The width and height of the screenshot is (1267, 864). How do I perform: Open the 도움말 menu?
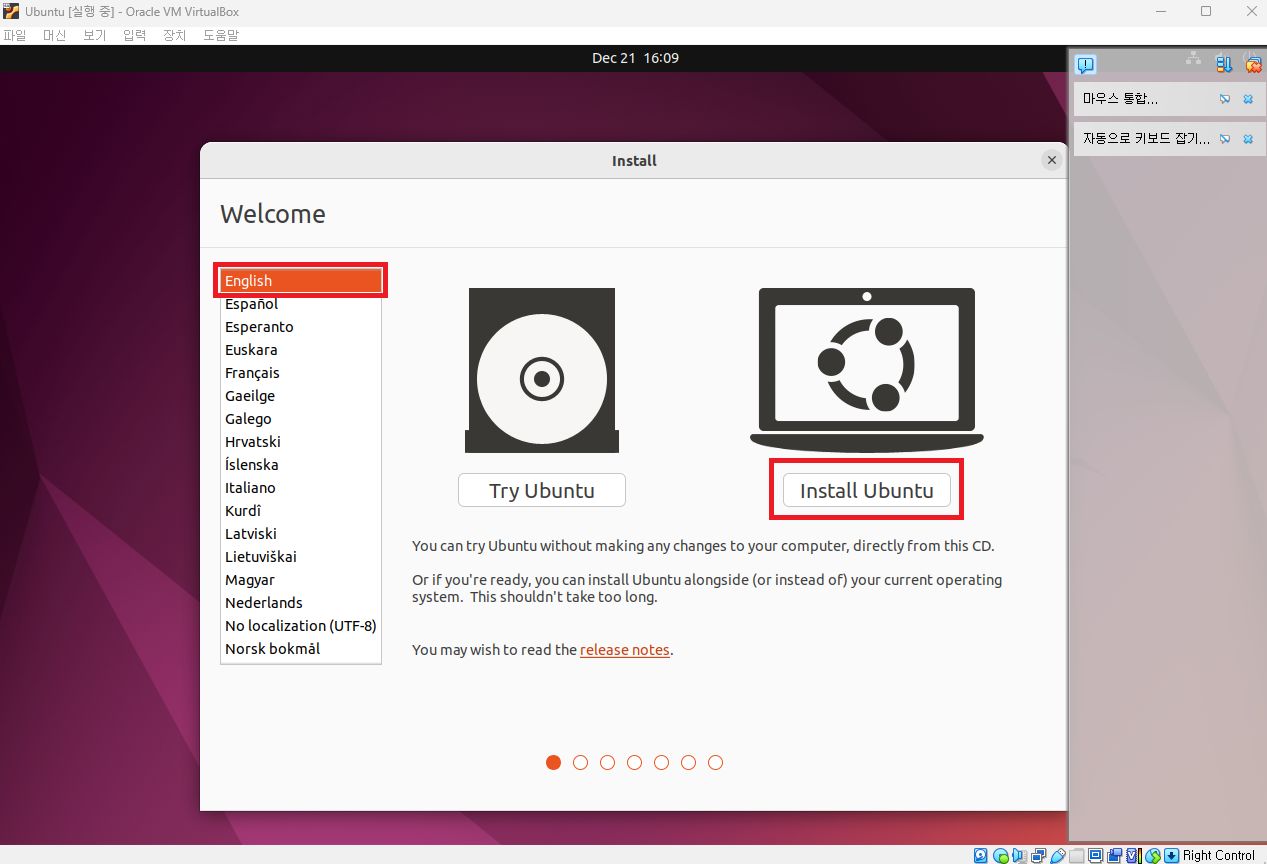coord(221,35)
